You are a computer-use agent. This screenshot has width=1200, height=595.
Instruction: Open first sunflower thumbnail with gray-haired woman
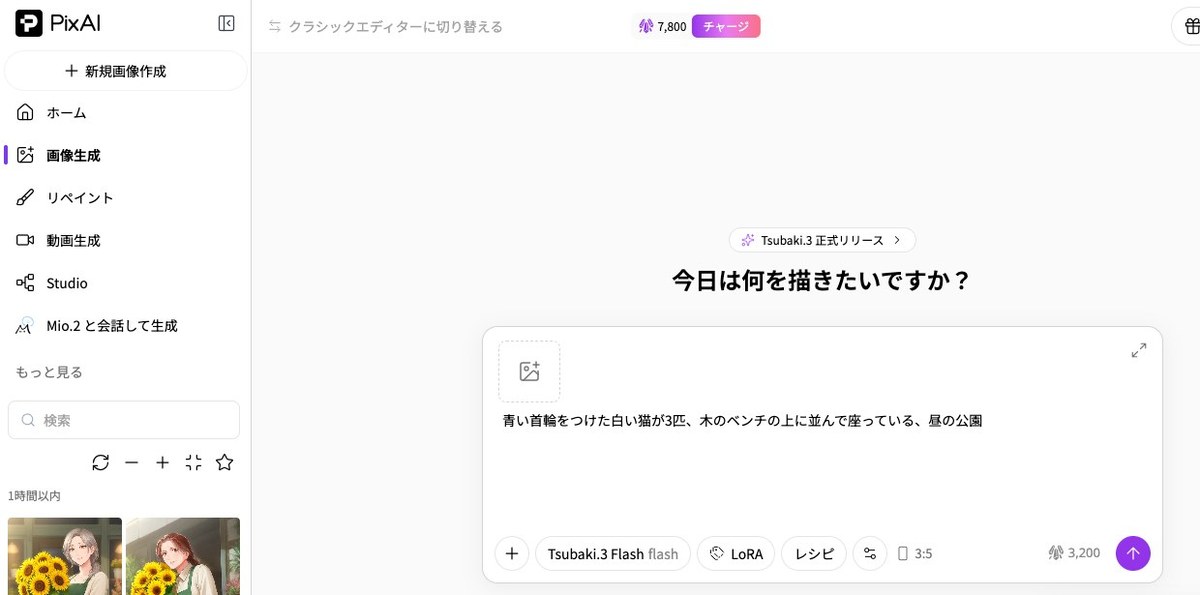tap(65, 556)
